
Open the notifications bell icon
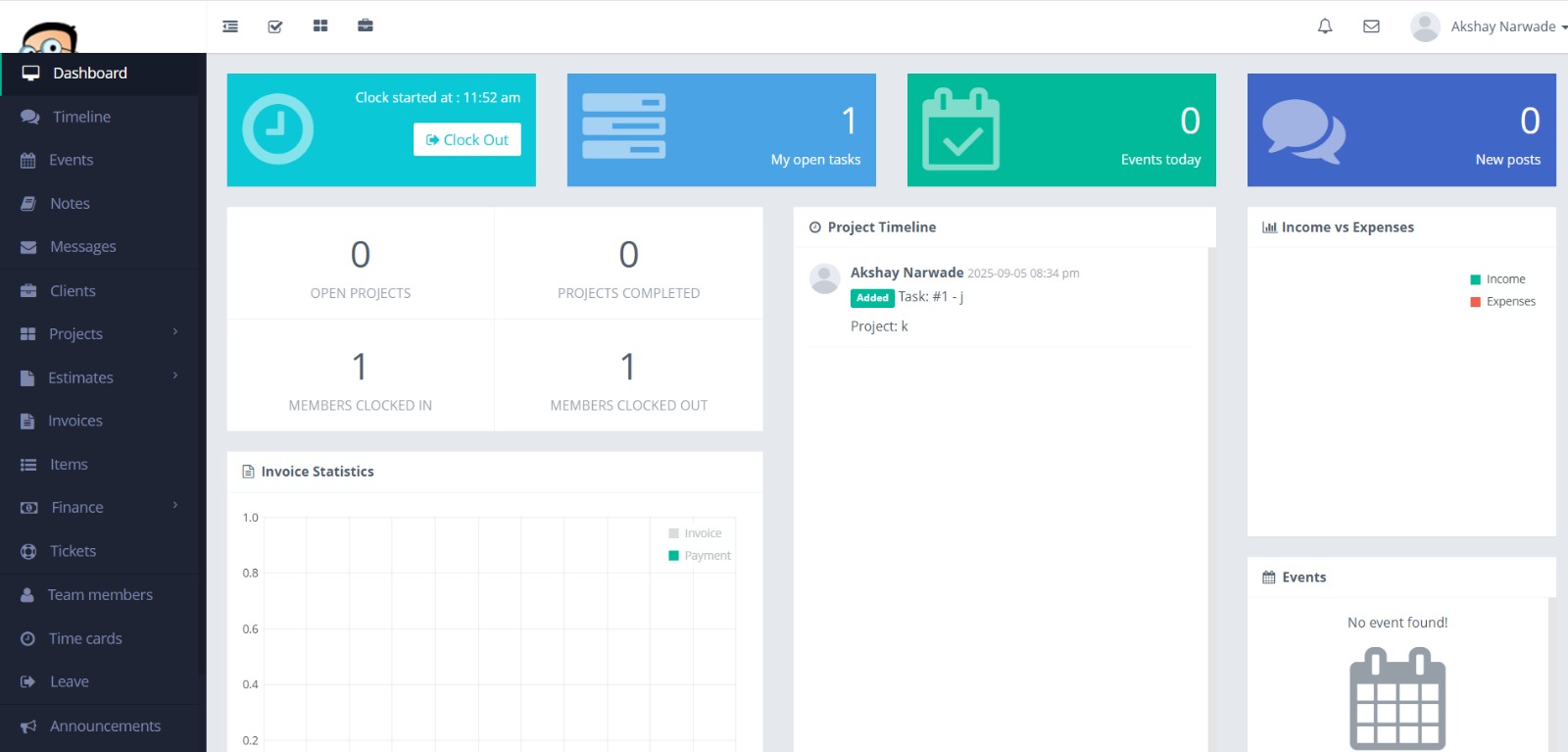coord(1325,26)
